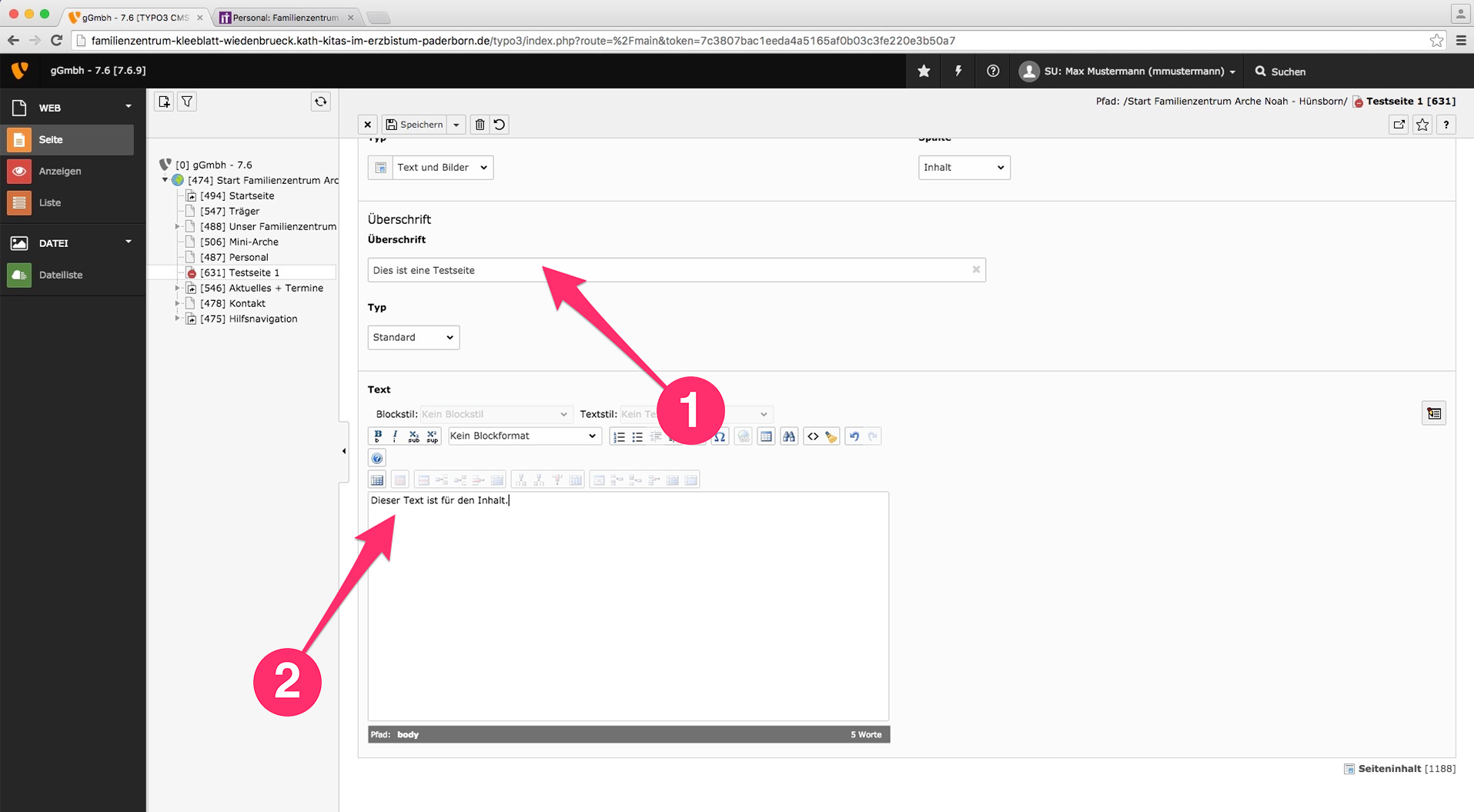The image size is (1474, 812).
Task: Open the Max Mustermann user menu
Action: tap(1128, 71)
